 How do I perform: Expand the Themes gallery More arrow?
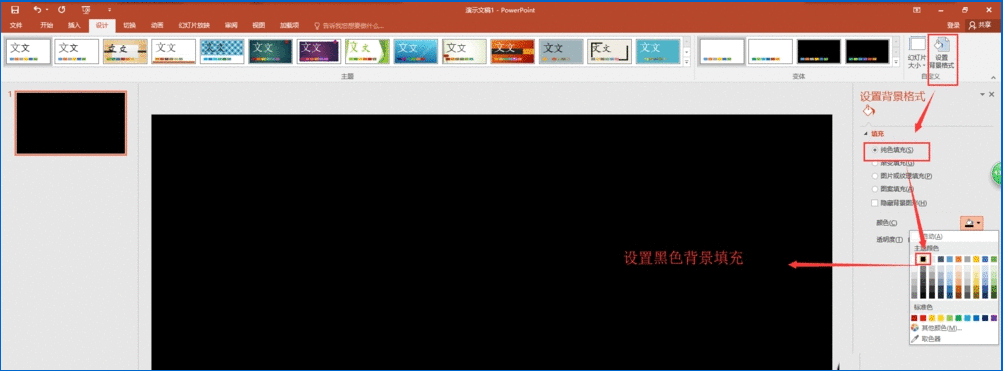(687, 62)
